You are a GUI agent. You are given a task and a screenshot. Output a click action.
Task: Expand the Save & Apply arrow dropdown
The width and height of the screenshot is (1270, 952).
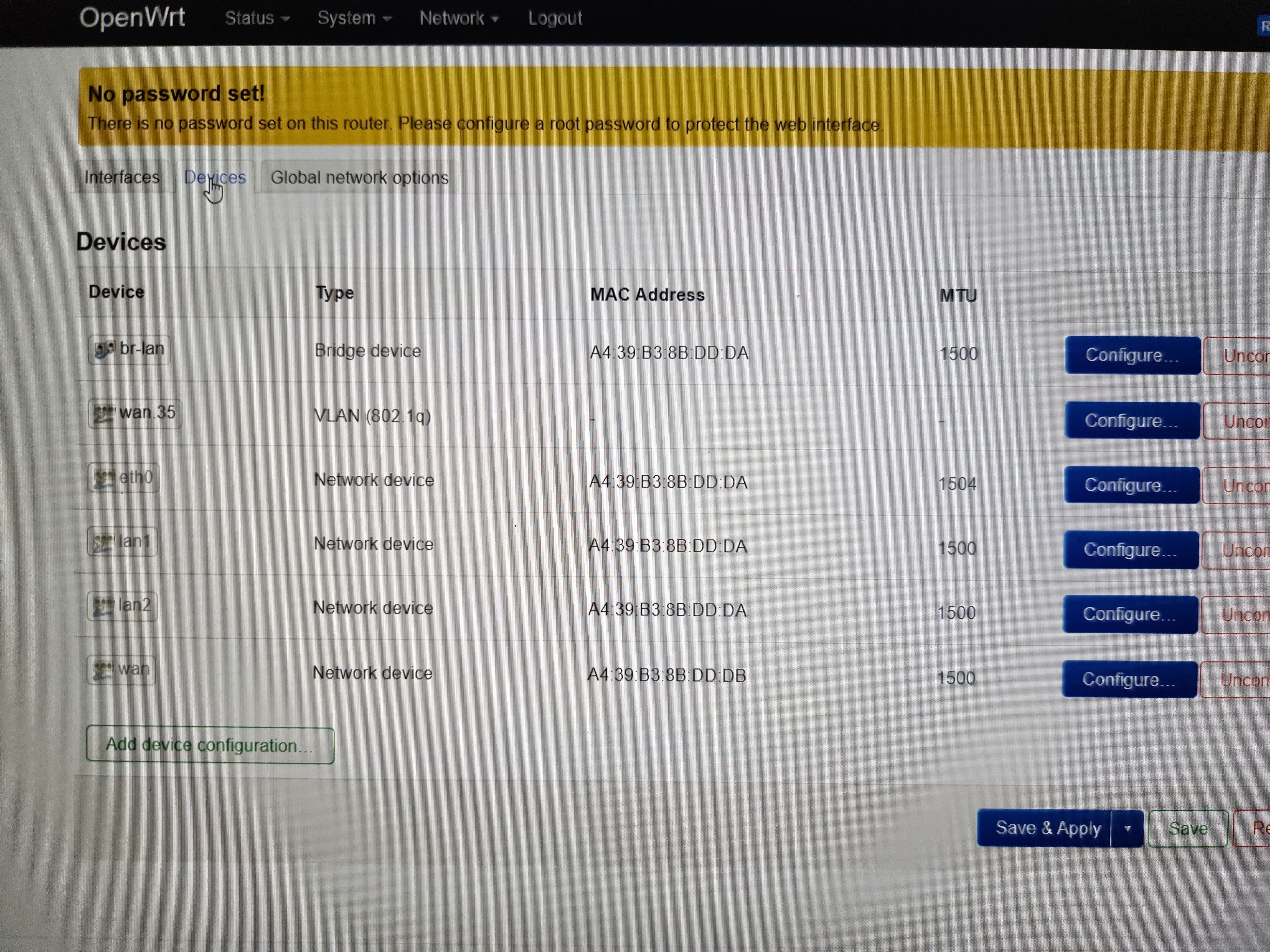1127,828
